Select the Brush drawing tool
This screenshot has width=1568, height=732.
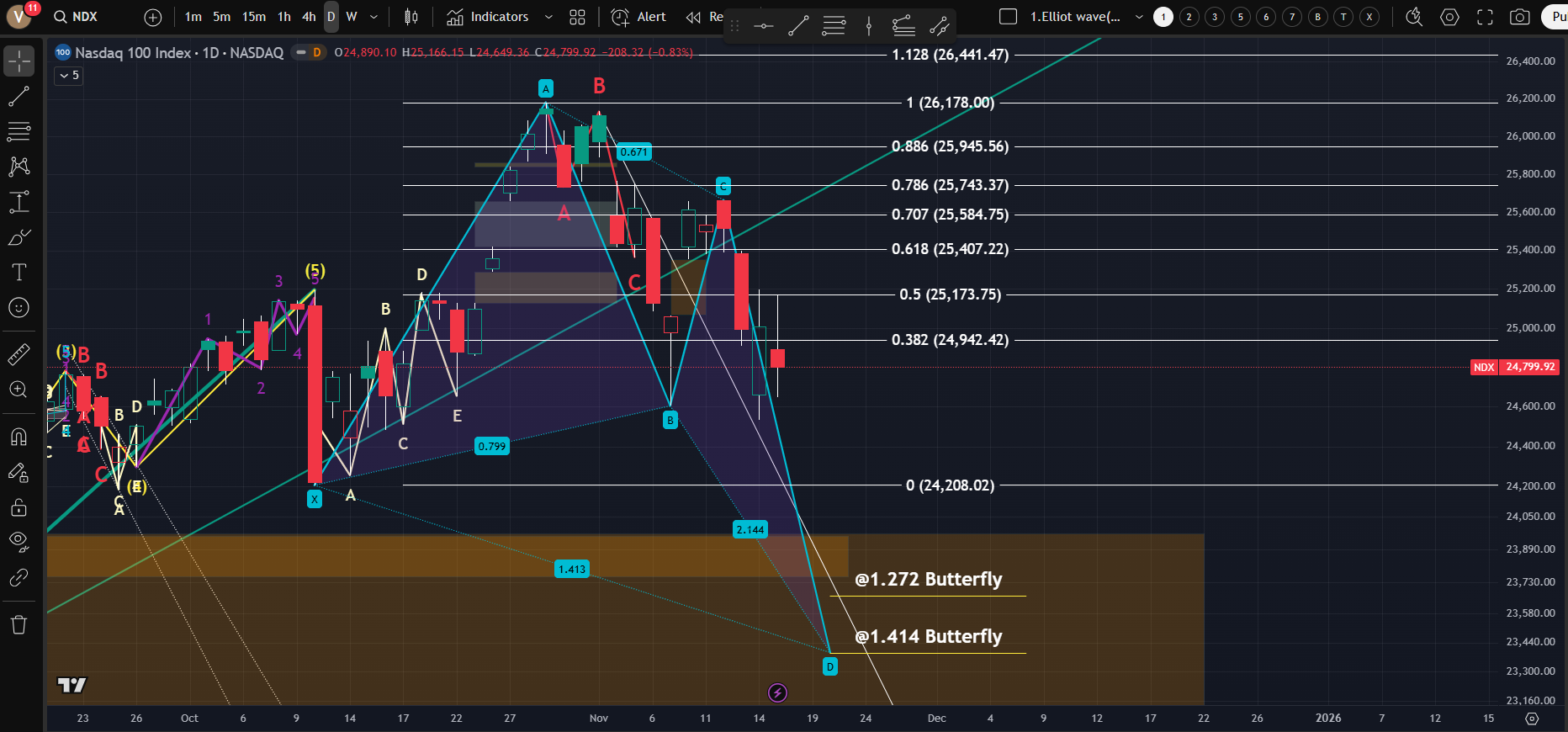[19, 238]
